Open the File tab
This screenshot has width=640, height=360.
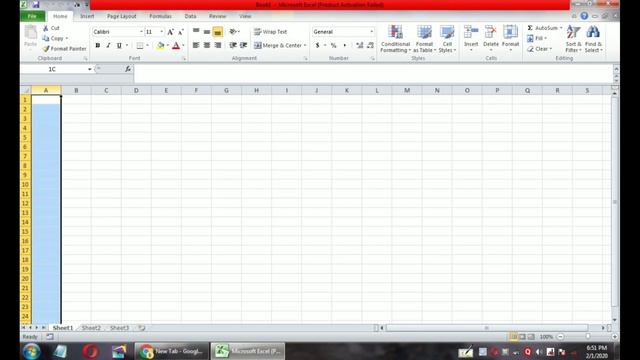(33, 16)
